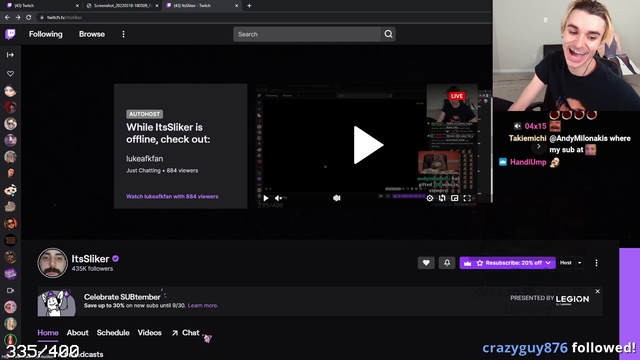Click the Just Chatting category text

[x=143, y=171]
